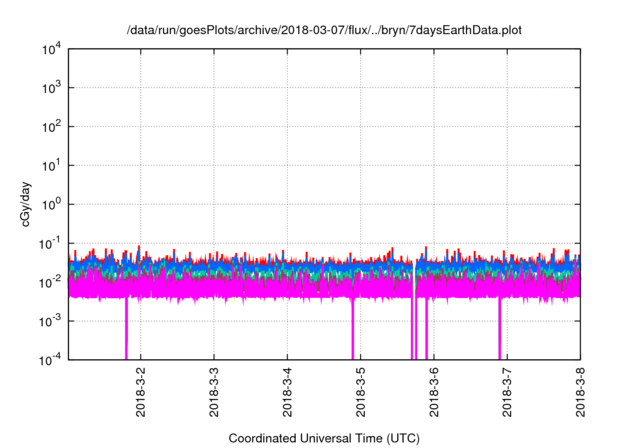Click the 10^-1 y-axis tick label
This screenshot has width=640, height=448.
[51, 244]
